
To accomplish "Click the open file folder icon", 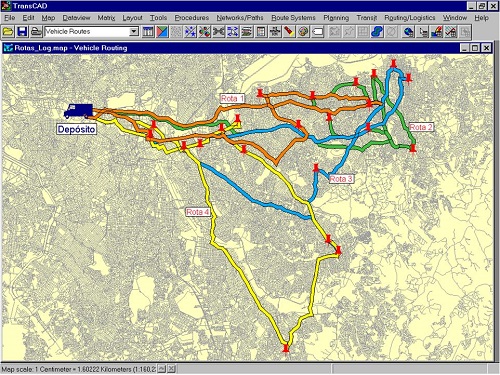I will tap(8, 32).
